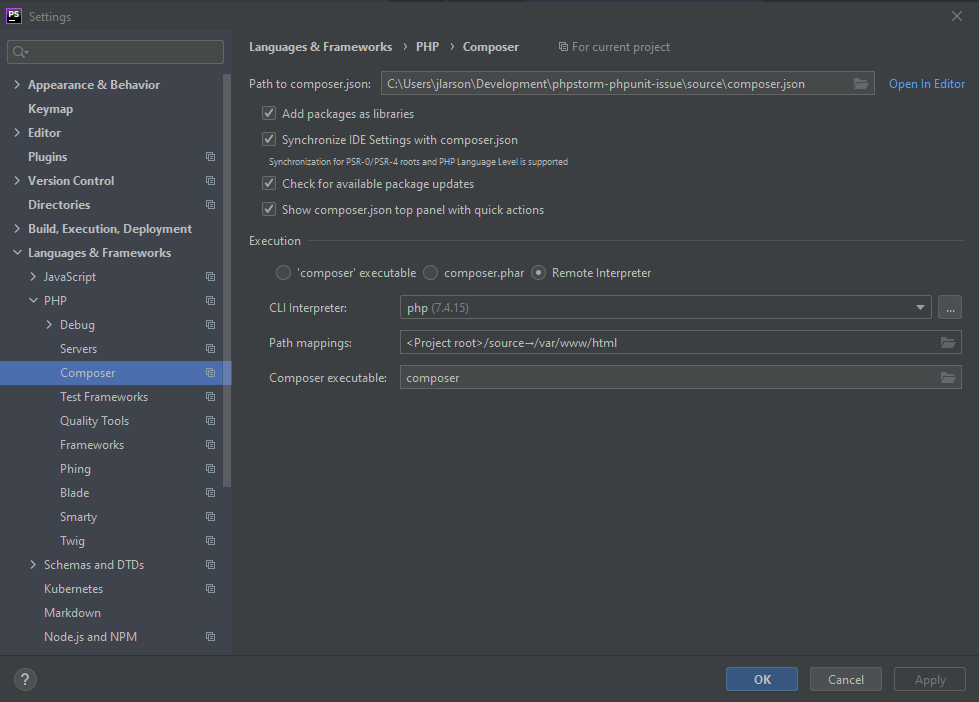Click the PhpStorm logo icon in title bar
This screenshot has width=979, height=702.
14,16
